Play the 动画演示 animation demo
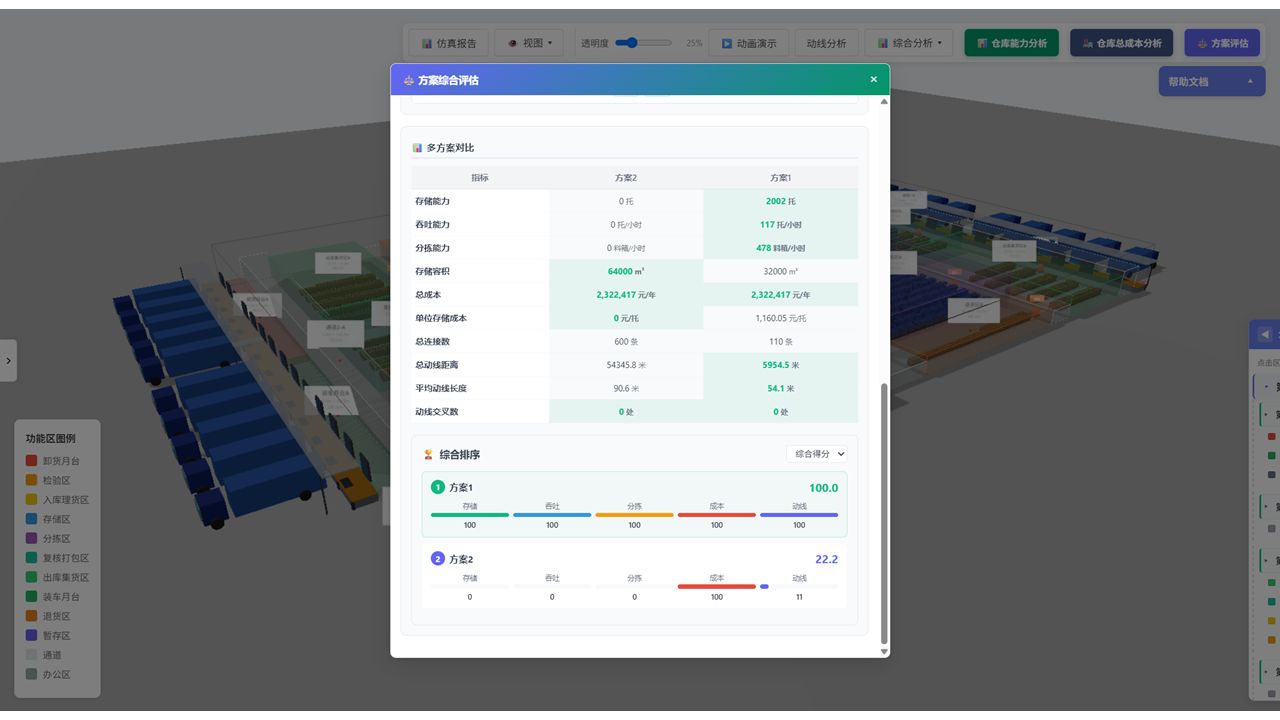 coord(749,43)
